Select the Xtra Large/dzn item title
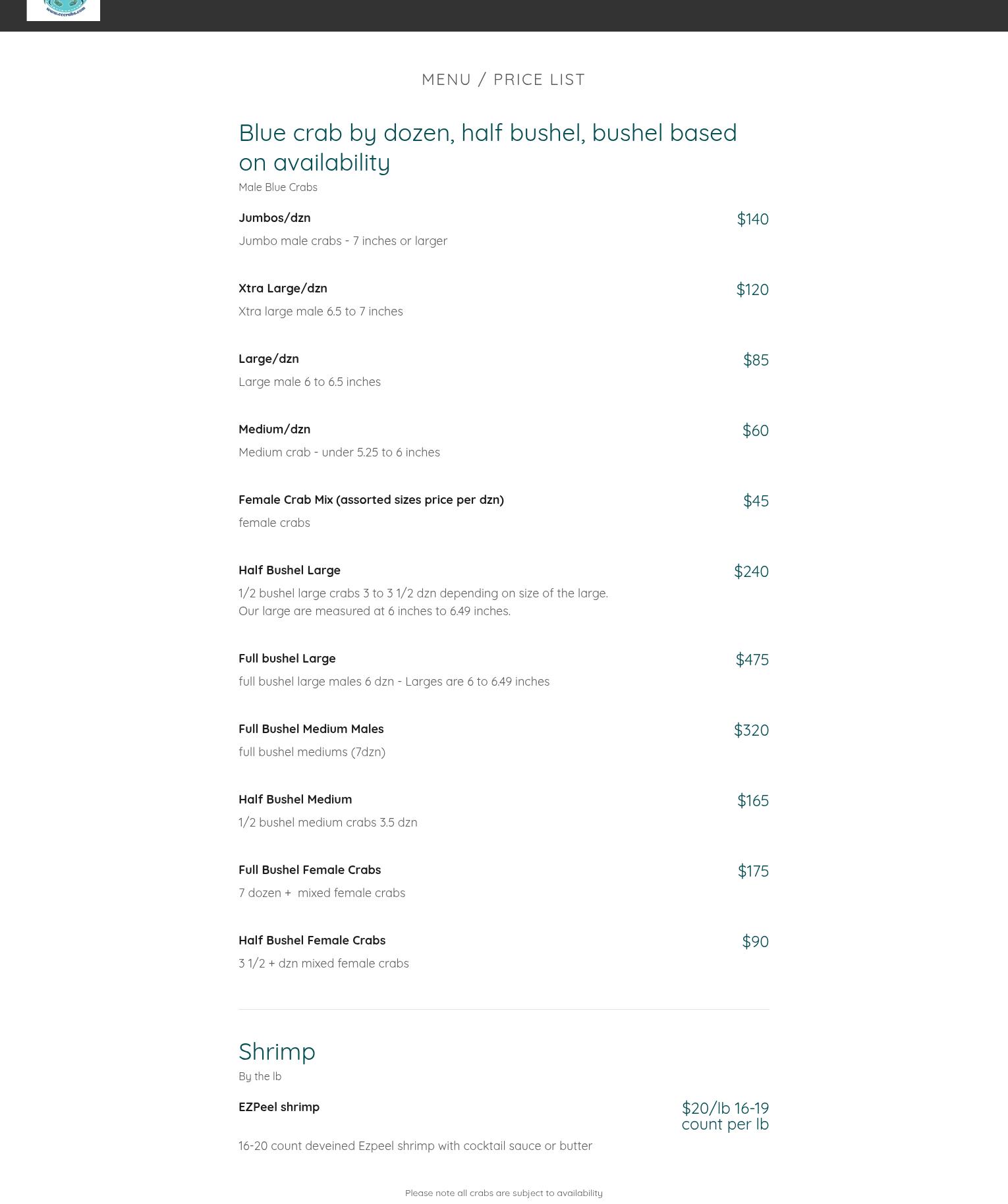This screenshot has width=1008, height=1204. point(283,288)
